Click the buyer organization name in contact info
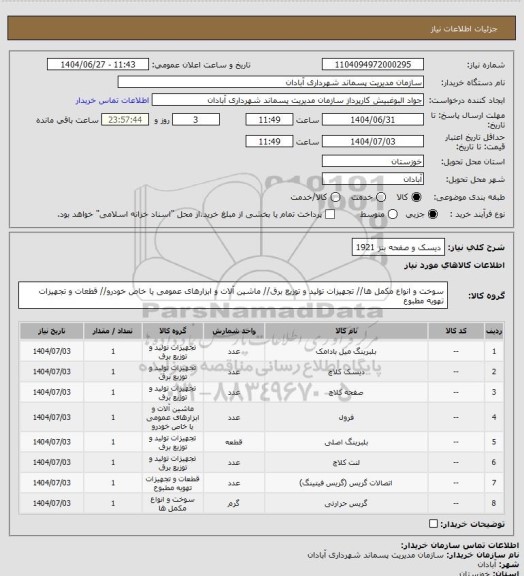 [377, 555]
